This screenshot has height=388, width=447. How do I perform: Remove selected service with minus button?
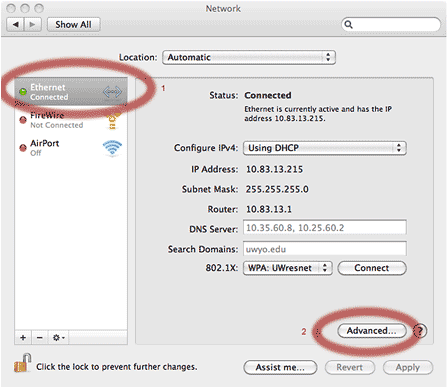tap(40, 338)
